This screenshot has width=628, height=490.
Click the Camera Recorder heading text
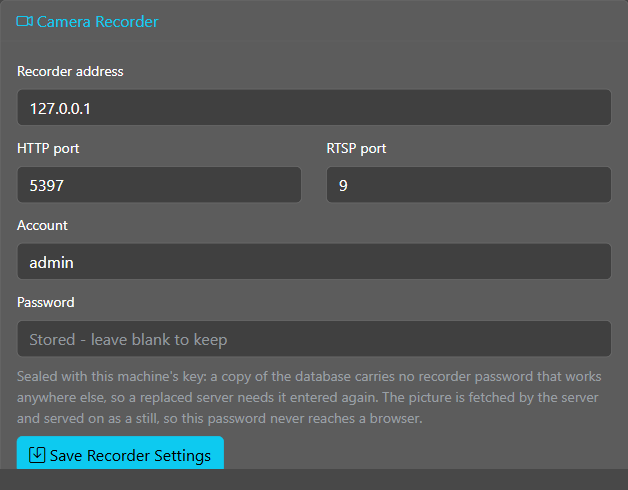coord(98,22)
